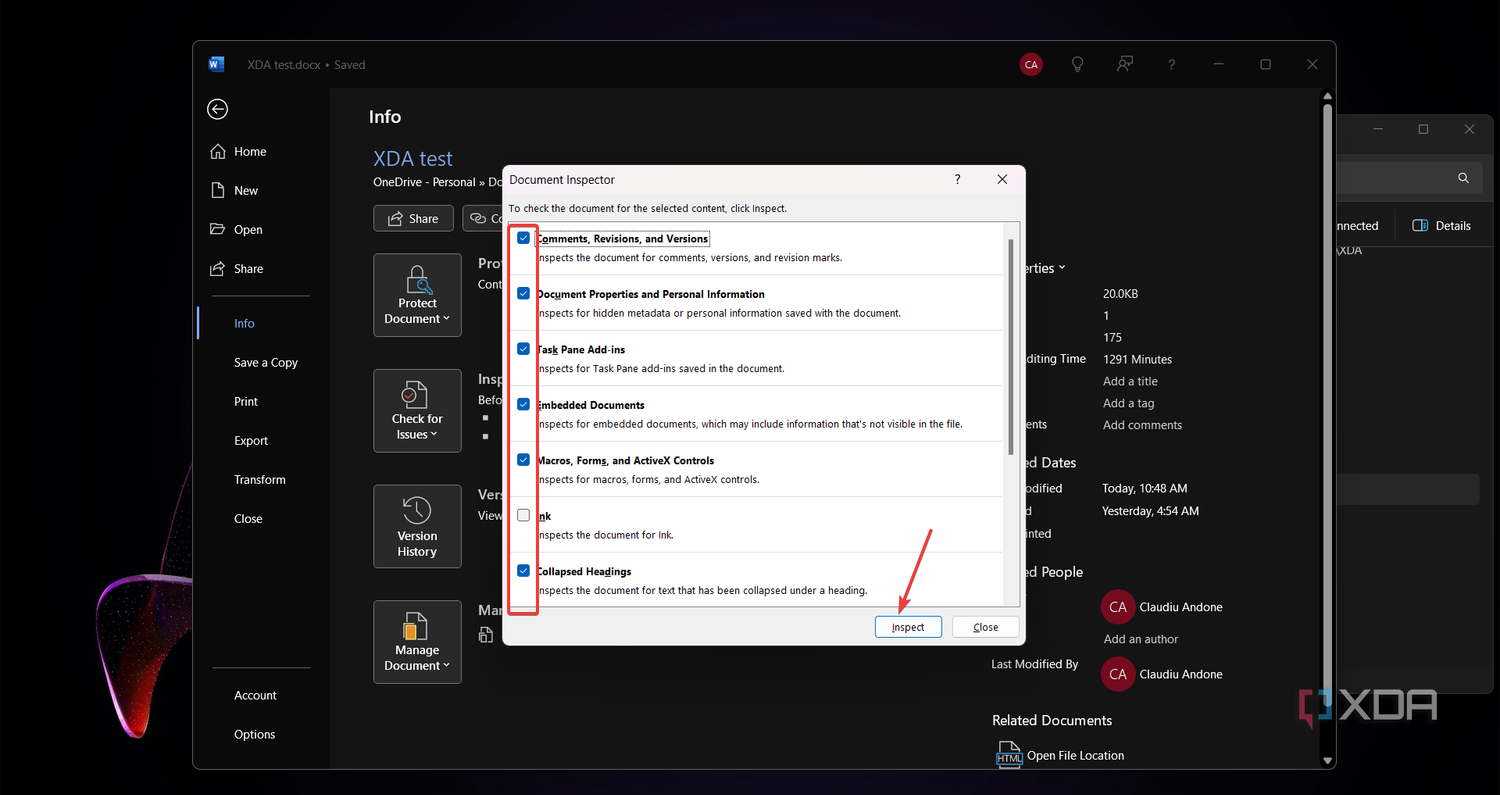Viewport: 1500px width, 795px height.
Task: Open Word Options in sidebar
Action: tap(254, 735)
